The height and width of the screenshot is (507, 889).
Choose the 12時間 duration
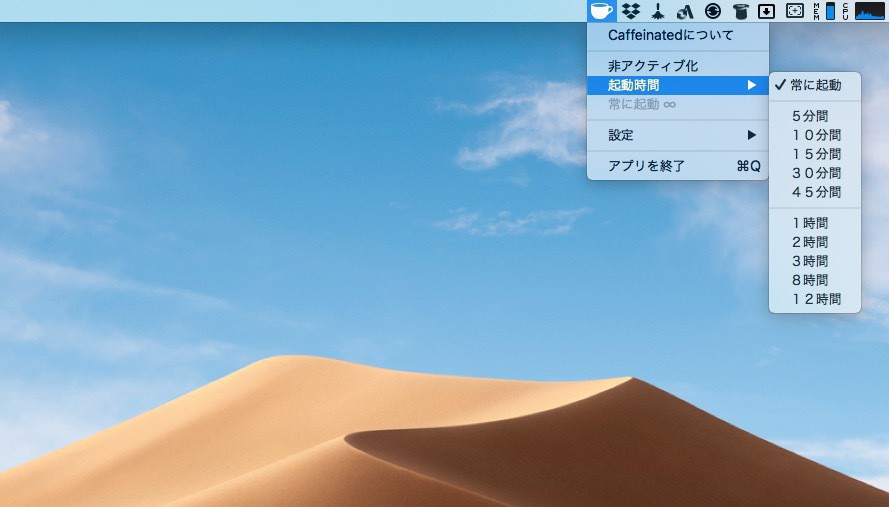tap(815, 299)
